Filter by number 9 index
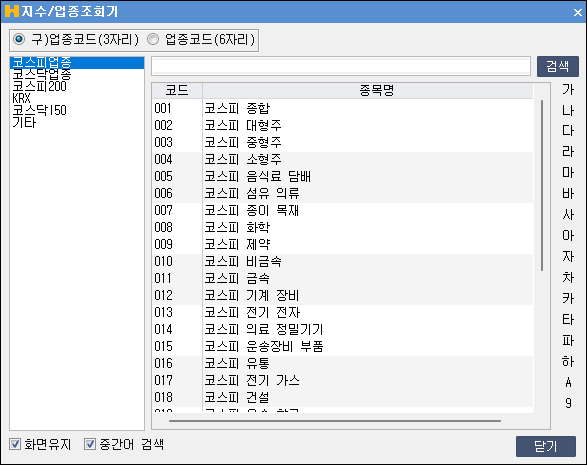The width and height of the screenshot is (587, 465). 568,403
